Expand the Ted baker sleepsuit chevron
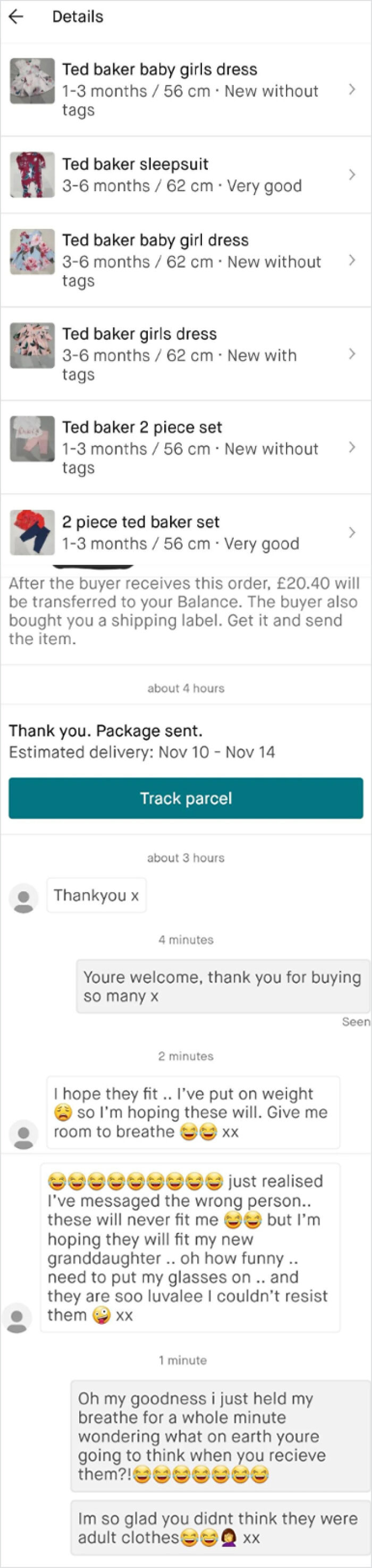Viewport: 372px width, 1568px height. tap(352, 175)
